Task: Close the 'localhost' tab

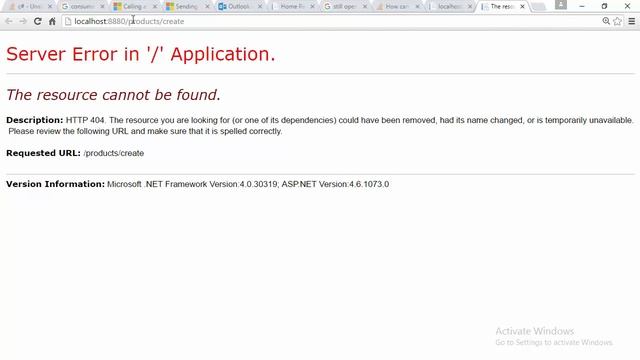Action: click(470, 7)
